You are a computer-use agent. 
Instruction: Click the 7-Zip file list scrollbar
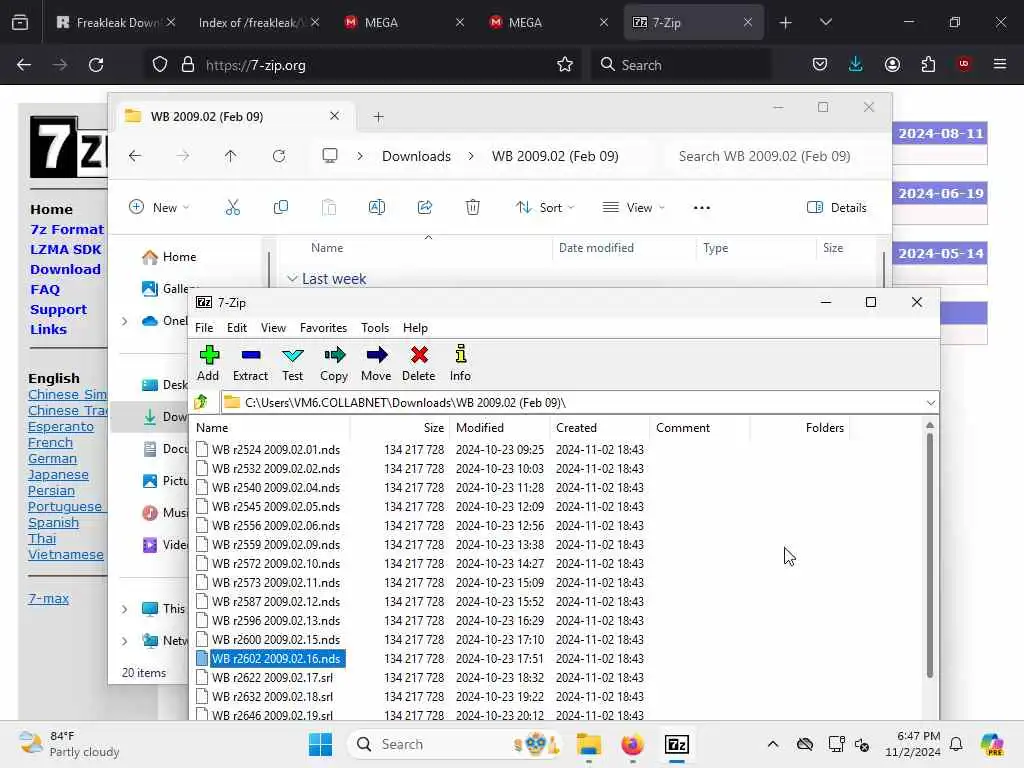pyautogui.click(x=929, y=555)
